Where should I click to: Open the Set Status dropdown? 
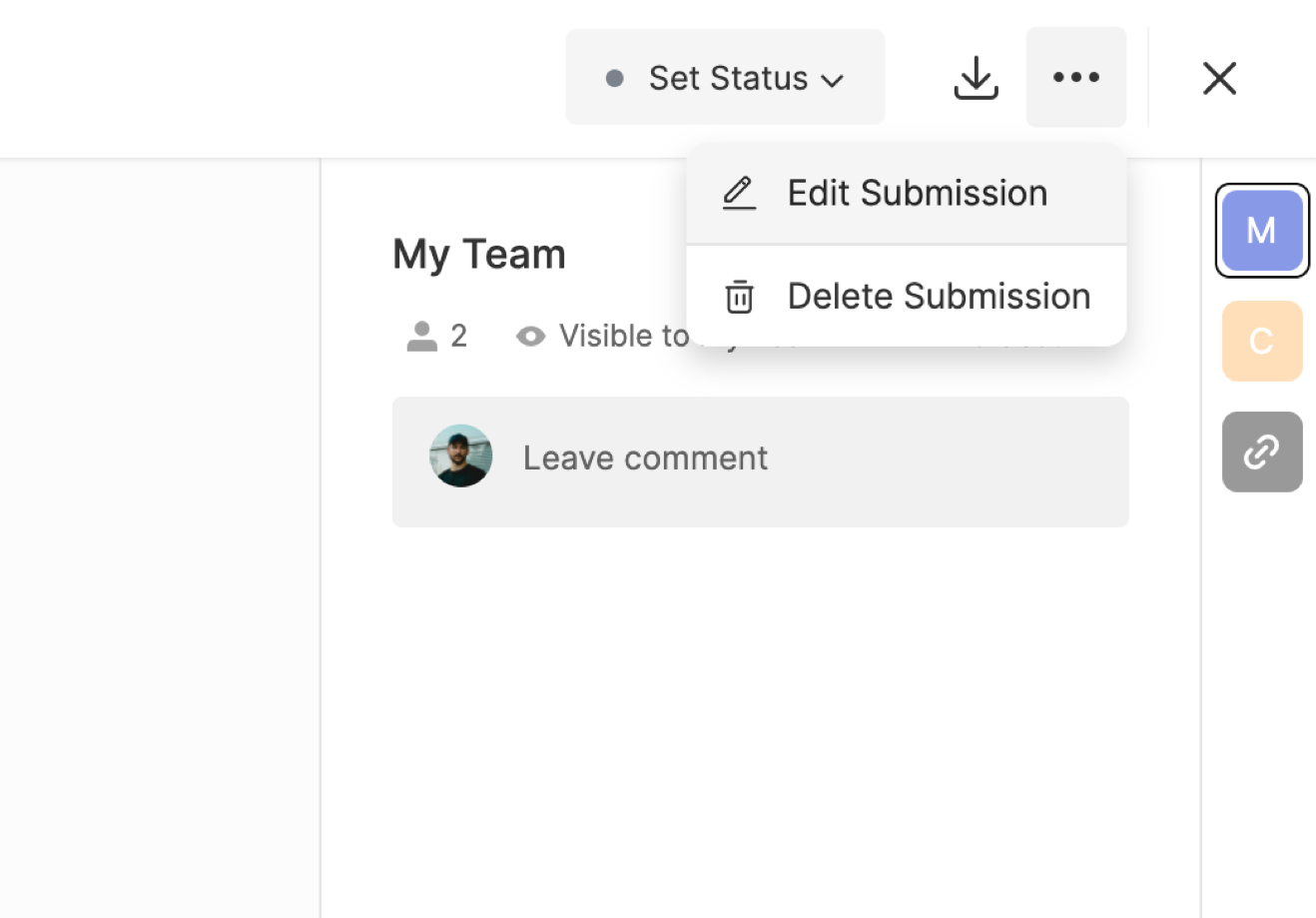coord(727,78)
